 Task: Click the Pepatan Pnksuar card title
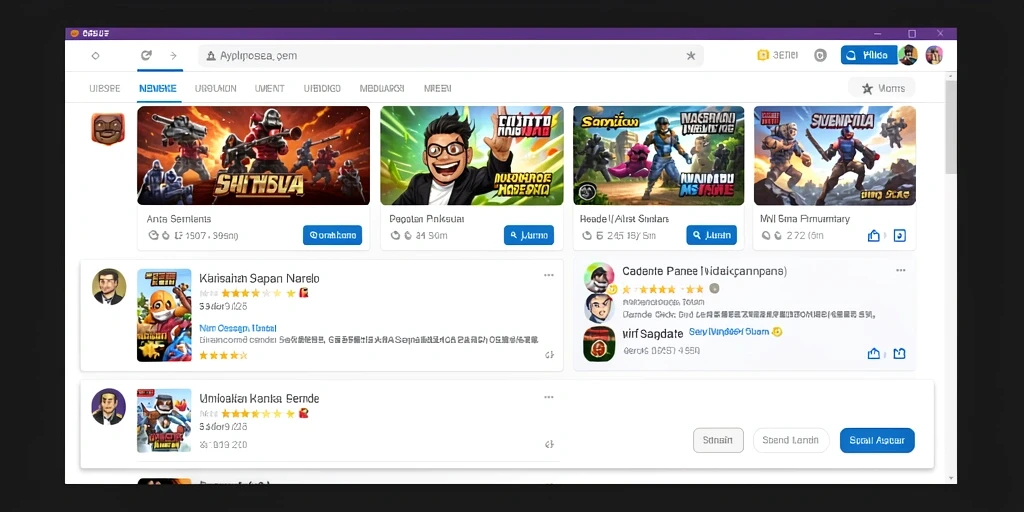pos(425,219)
